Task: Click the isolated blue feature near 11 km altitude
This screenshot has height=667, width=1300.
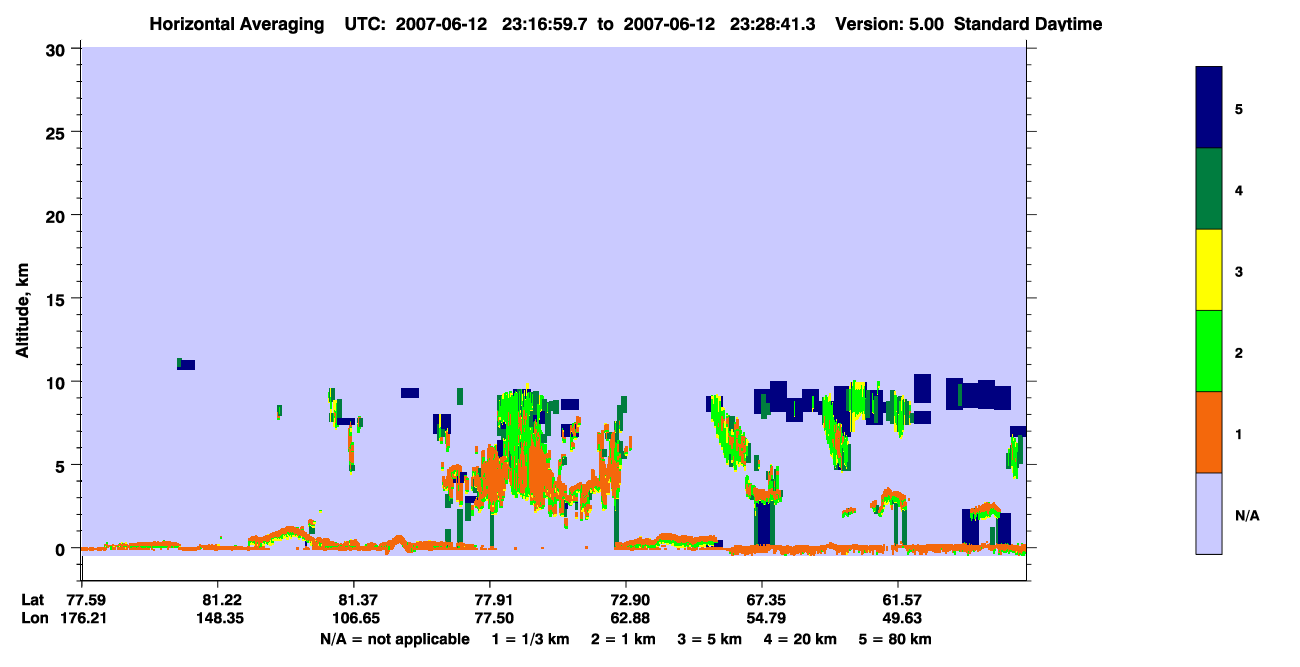Action: pyautogui.click(x=186, y=364)
